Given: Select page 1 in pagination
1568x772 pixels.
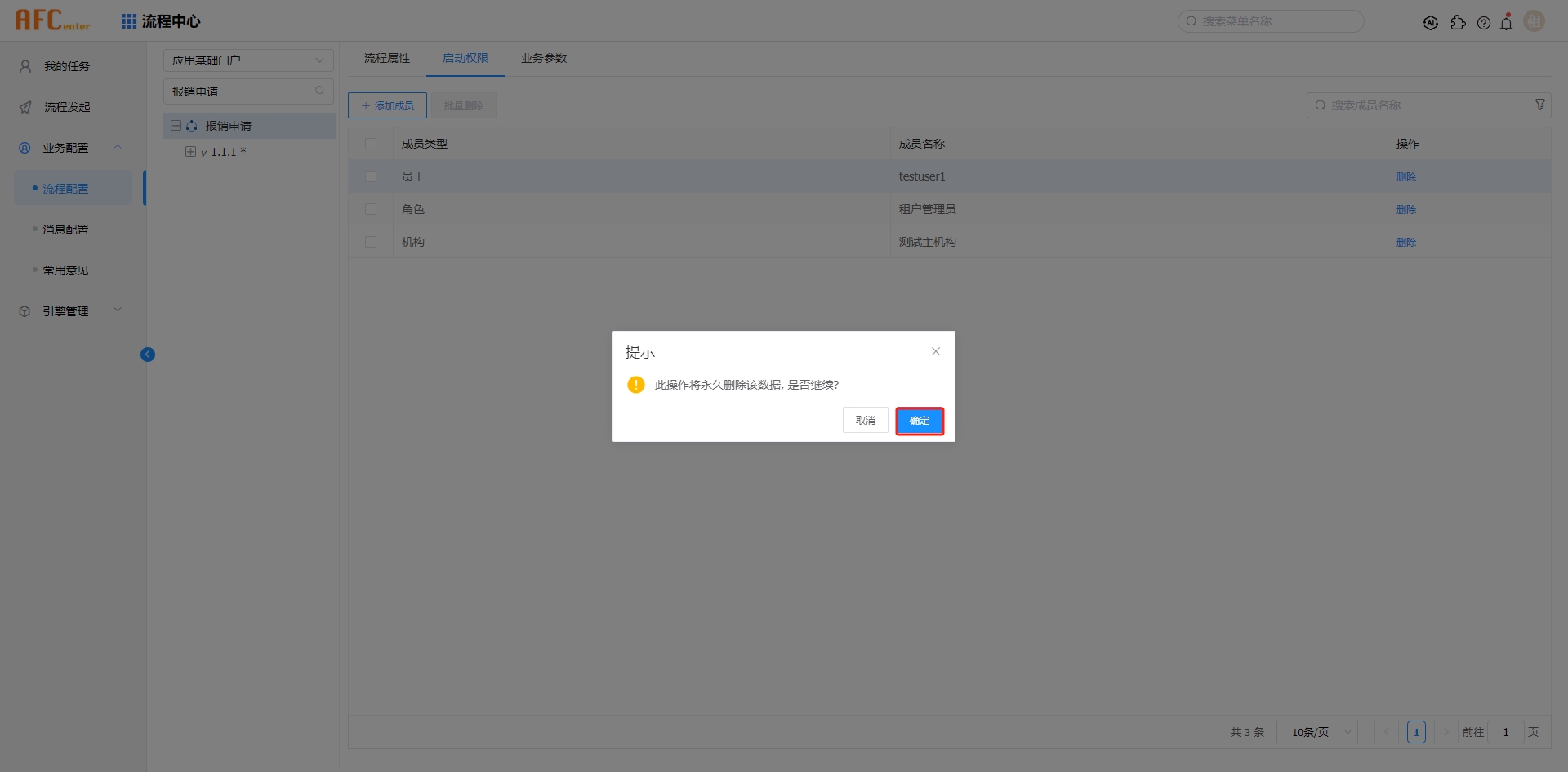Looking at the screenshot, I should (1416, 732).
